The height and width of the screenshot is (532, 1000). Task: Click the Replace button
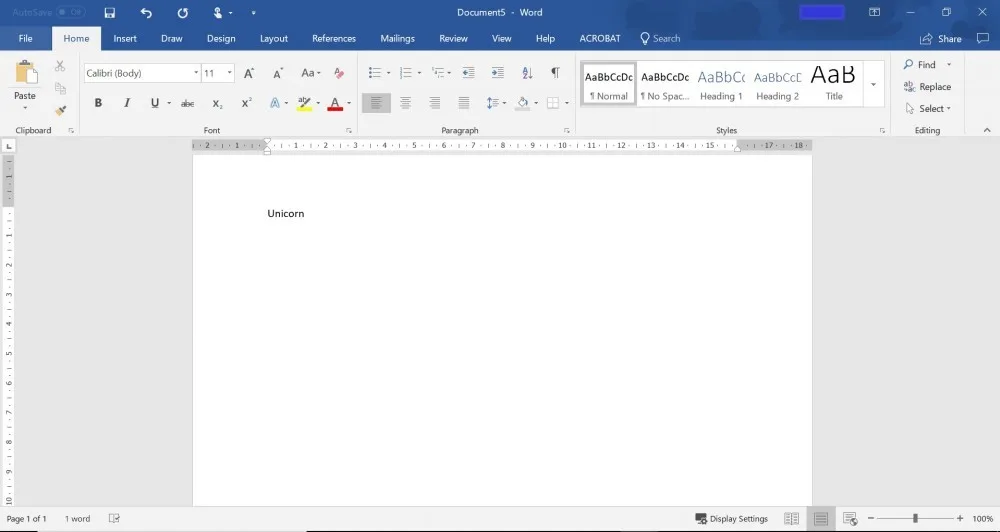click(927, 87)
